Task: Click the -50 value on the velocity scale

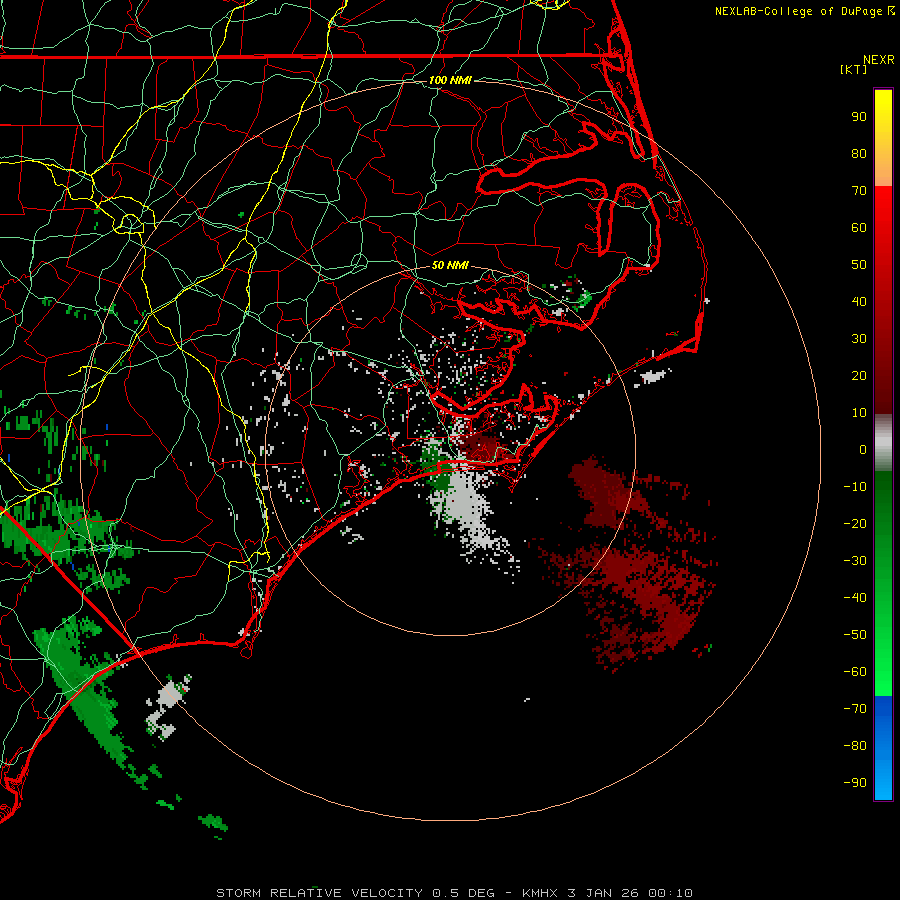Action: pyautogui.click(x=855, y=635)
